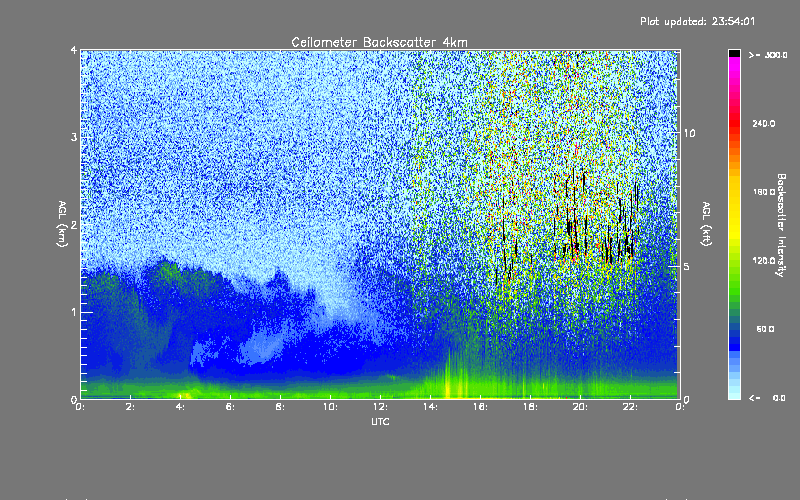
Task: Click the '60.0' colorbar label
Action: coord(765,329)
